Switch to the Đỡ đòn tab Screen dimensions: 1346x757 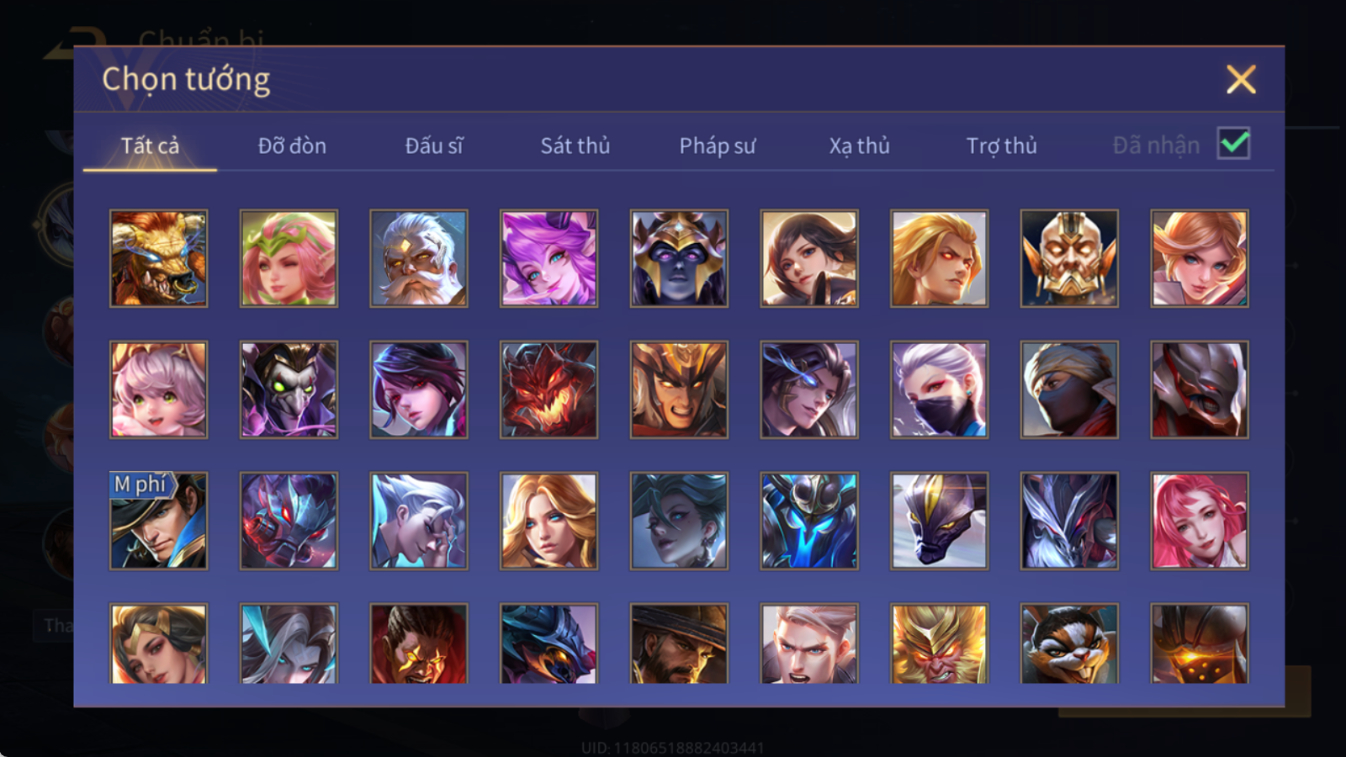[292, 146]
